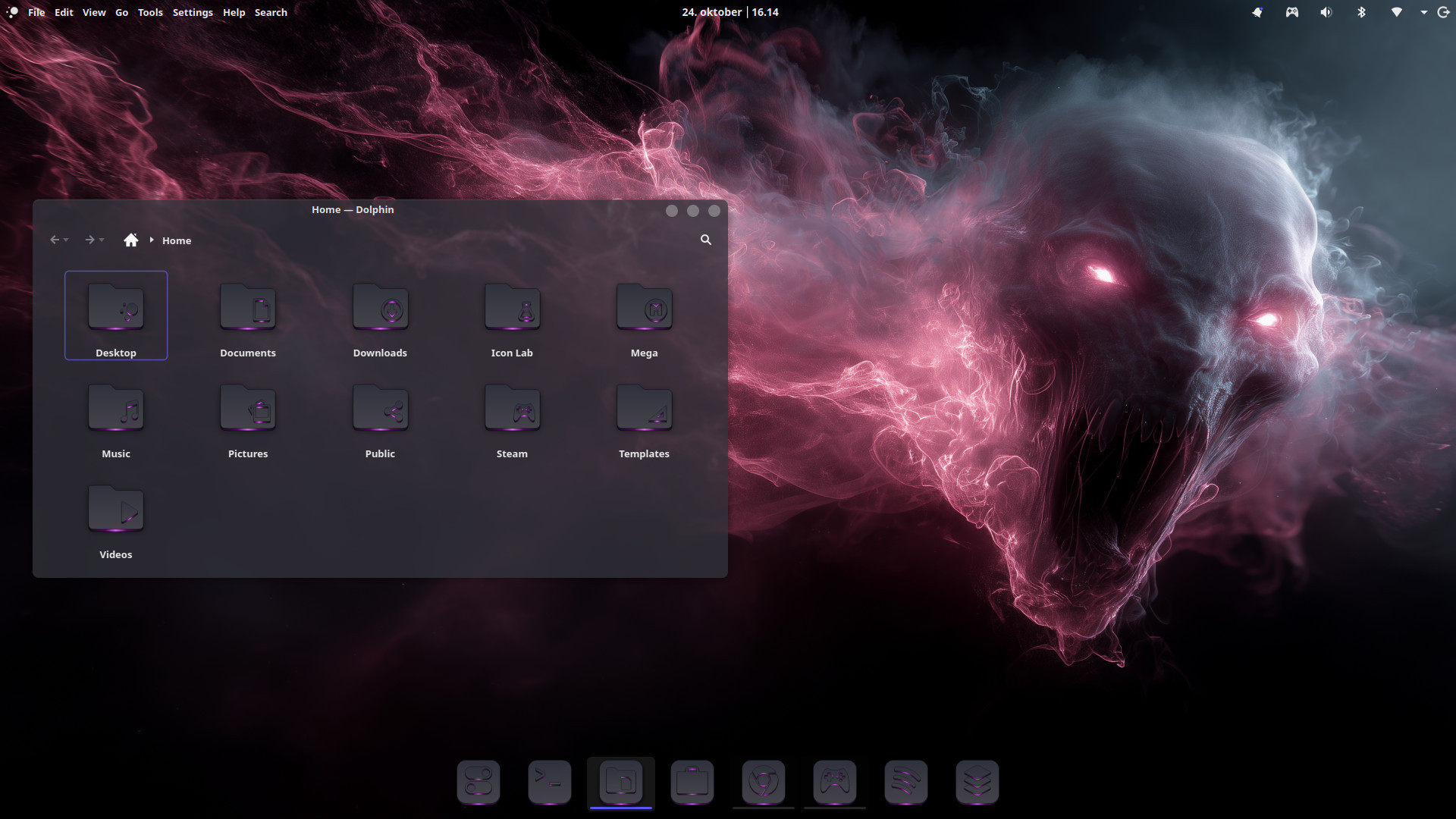The height and width of the screenshot is (819, 1456).
Task: Launch Chrome from the dock
Action: [763, 781]
